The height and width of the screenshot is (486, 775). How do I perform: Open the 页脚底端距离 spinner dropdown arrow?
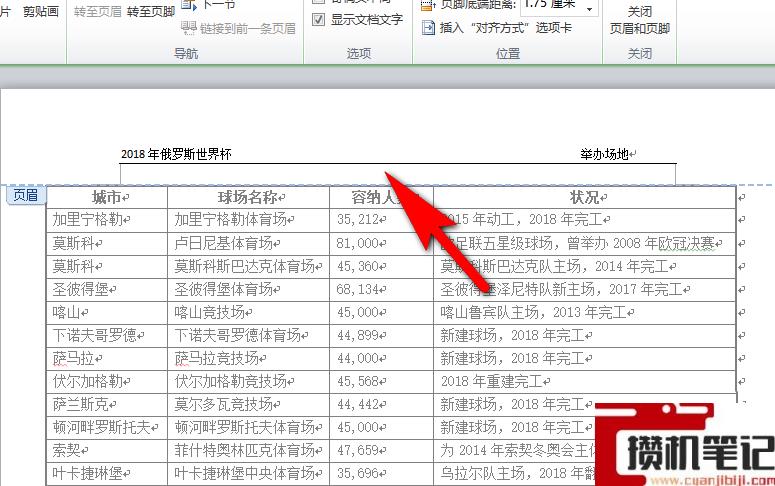pos(589,7)
